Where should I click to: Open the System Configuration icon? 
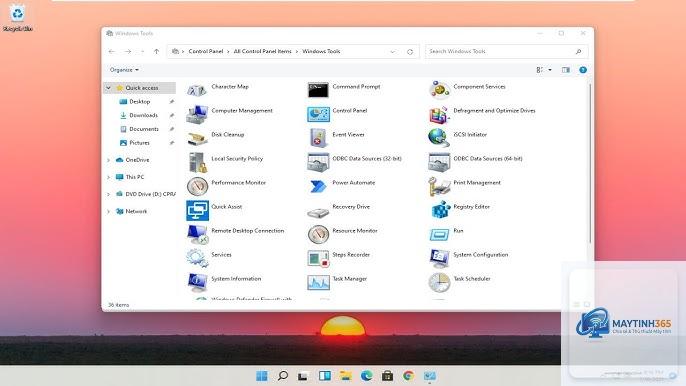pyautogui.click(x=439, y=259)
